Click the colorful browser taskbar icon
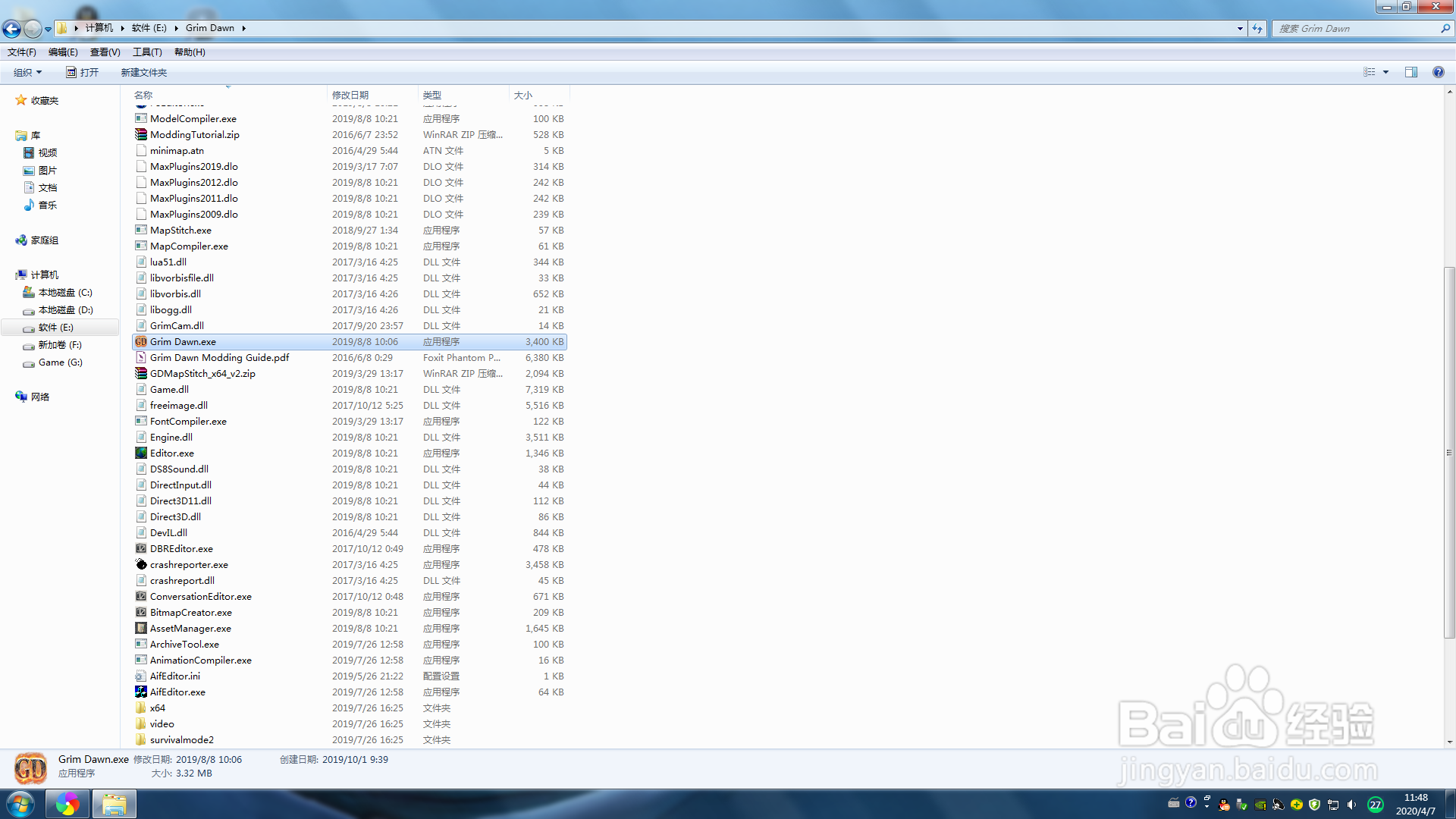This screenshot has height=819, width=1456. [67, 804]
